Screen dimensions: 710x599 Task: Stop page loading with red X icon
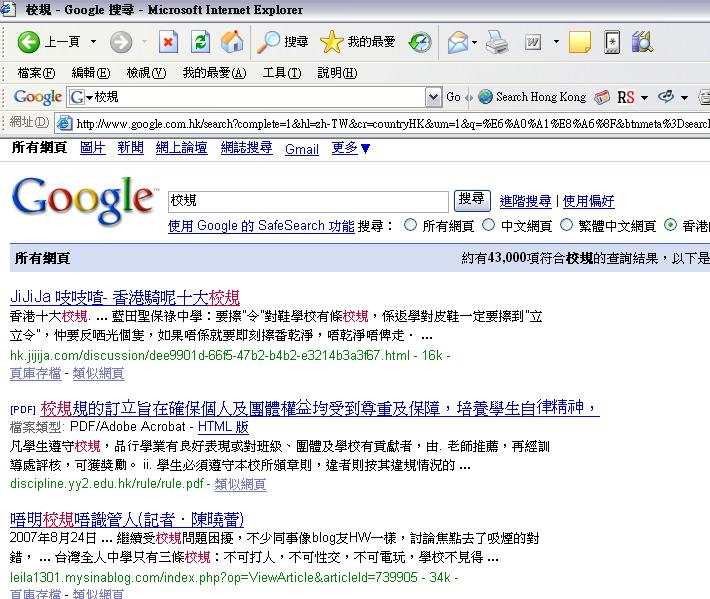tap(168, 42)
